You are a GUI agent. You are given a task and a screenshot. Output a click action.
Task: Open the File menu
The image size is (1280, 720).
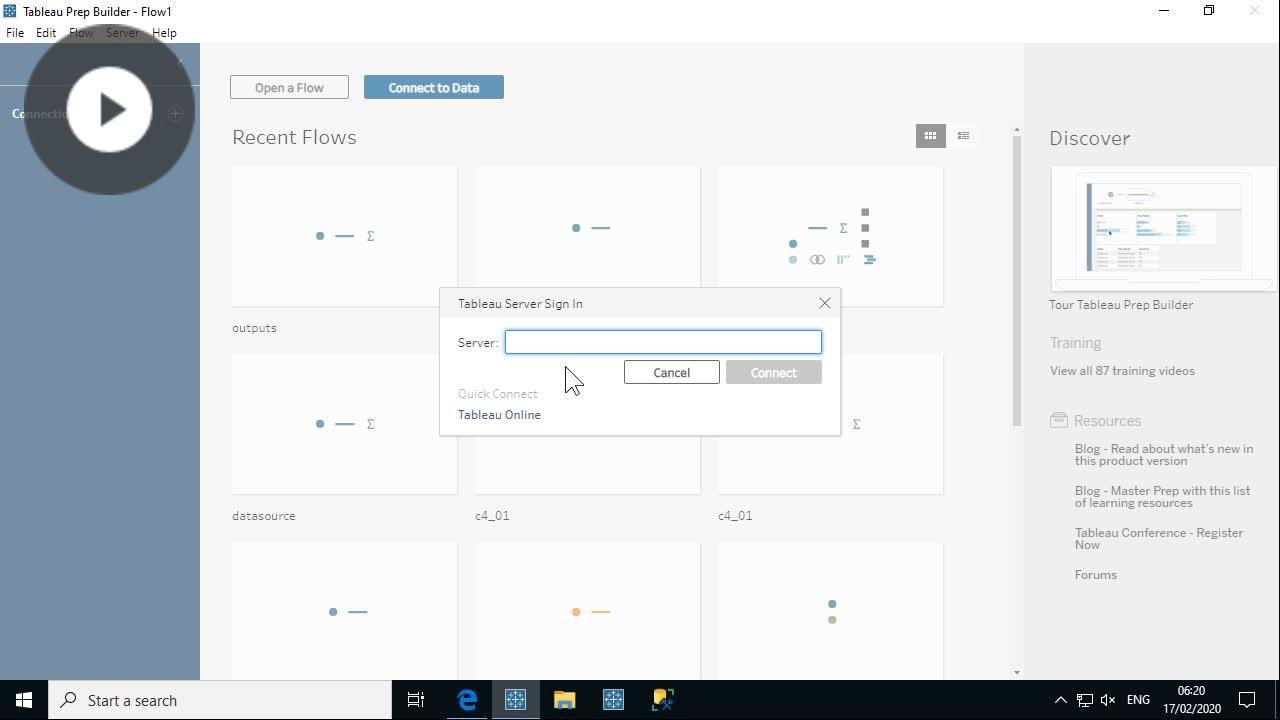[15, 33]
